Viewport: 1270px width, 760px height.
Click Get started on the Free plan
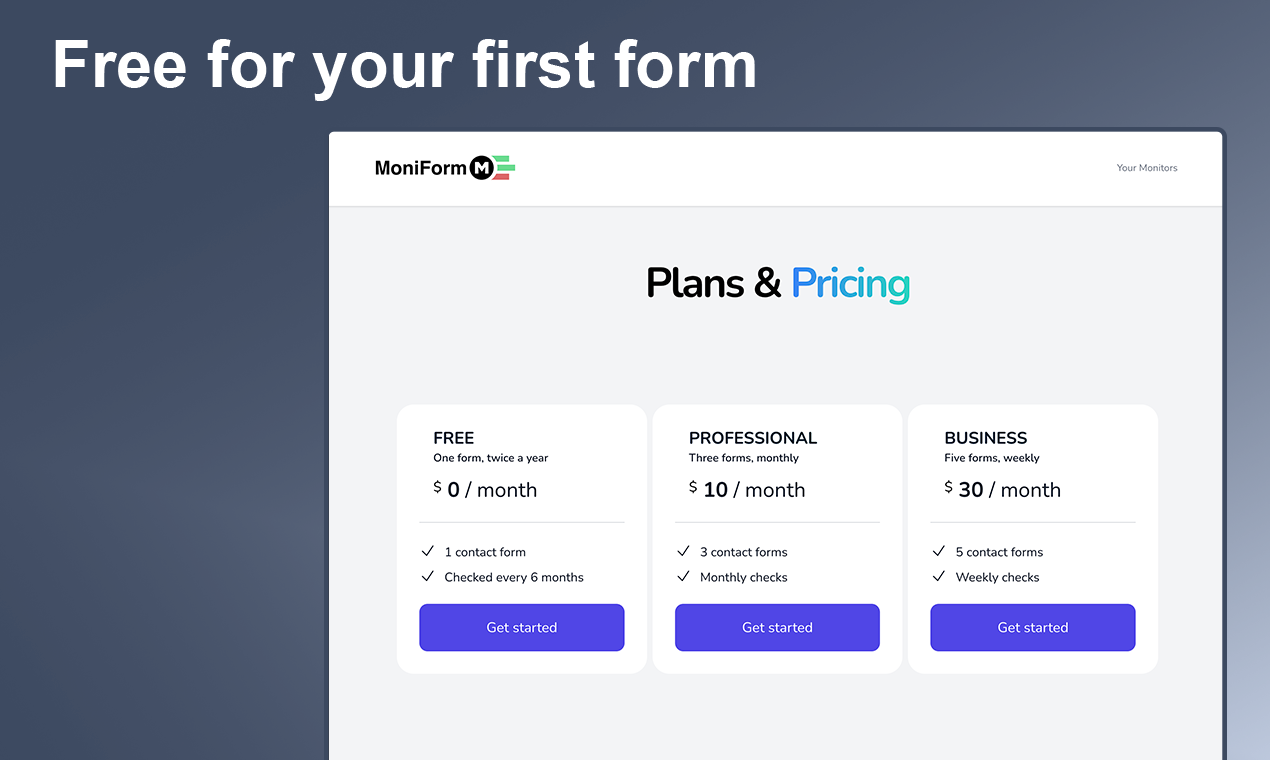click(x=521, y=628)
